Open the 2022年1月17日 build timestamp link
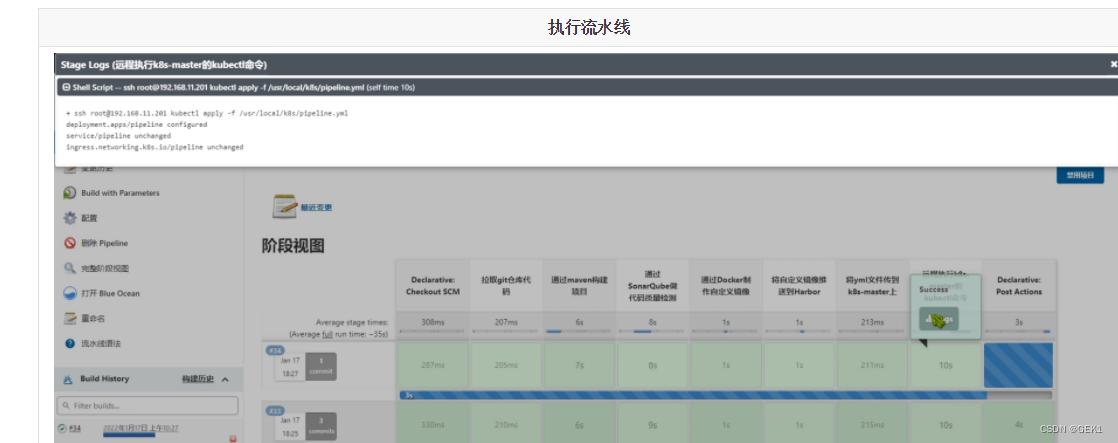Screen dimensions: 1118x443 [x=140, y=428]
